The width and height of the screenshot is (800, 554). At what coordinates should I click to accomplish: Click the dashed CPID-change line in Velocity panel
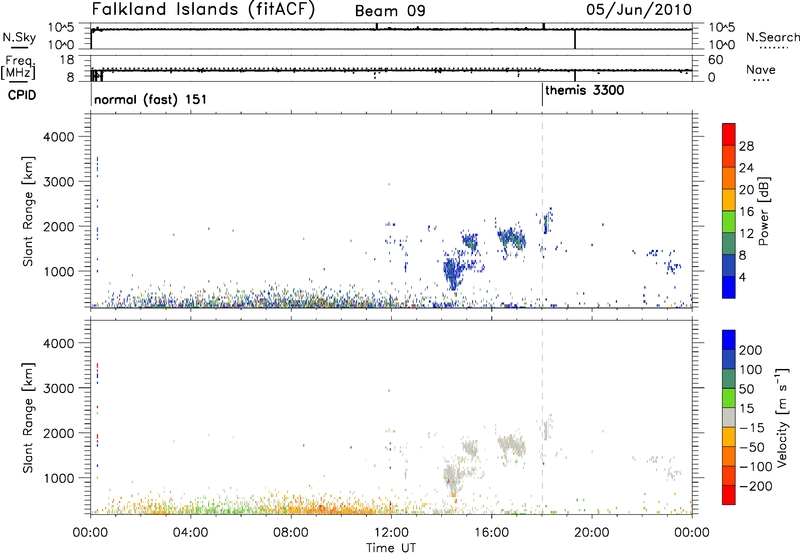[x=542, y=417]
